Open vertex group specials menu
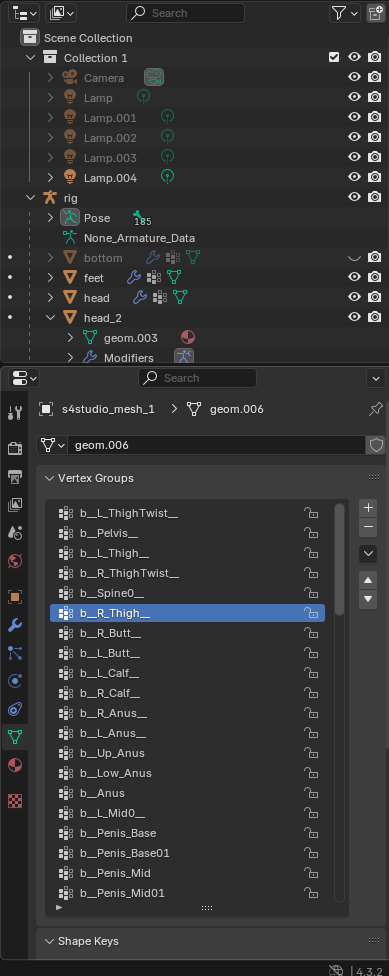 pyautogui.click(x=368, y=553)
